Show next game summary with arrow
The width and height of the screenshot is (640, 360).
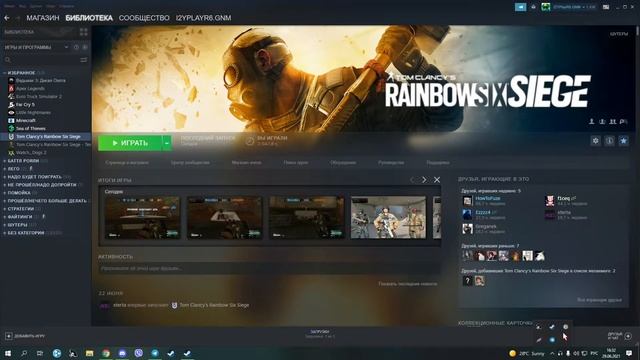coord(424,180)
